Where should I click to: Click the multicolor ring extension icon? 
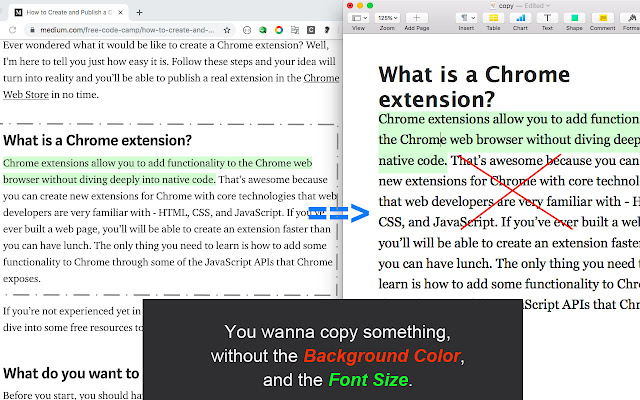[x=279, y=30]
